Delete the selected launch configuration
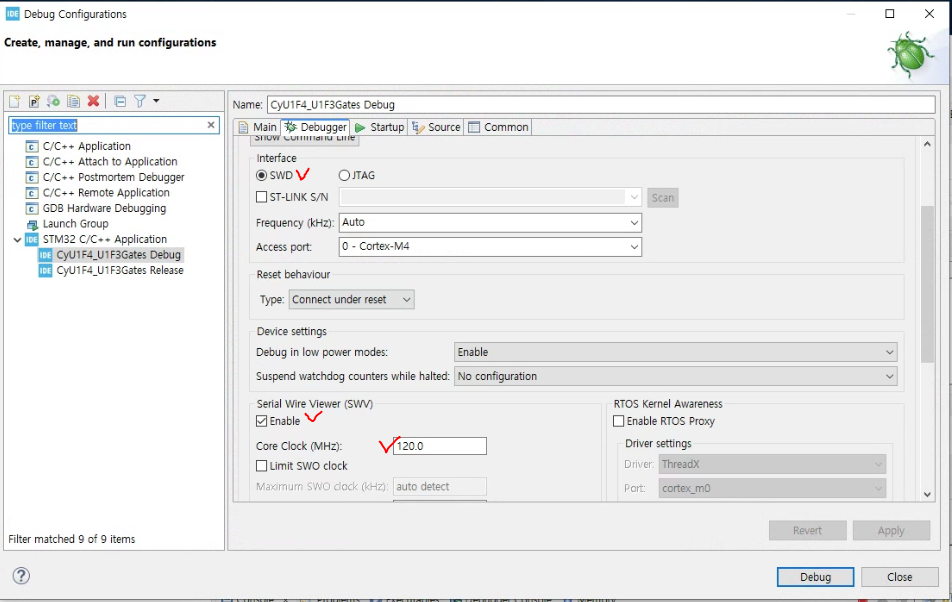Screen dimensions: 952x602 93,101
